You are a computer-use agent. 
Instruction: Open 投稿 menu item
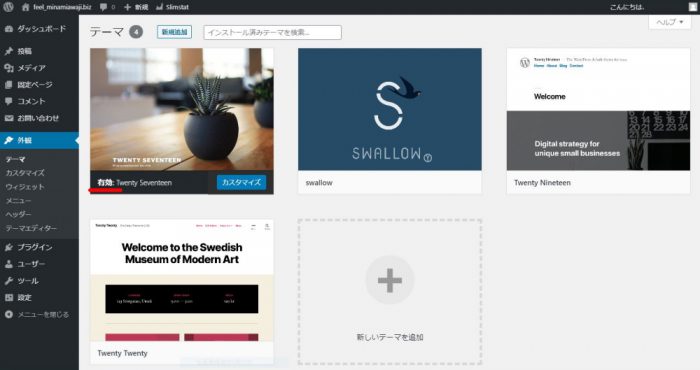coord(39,51)
